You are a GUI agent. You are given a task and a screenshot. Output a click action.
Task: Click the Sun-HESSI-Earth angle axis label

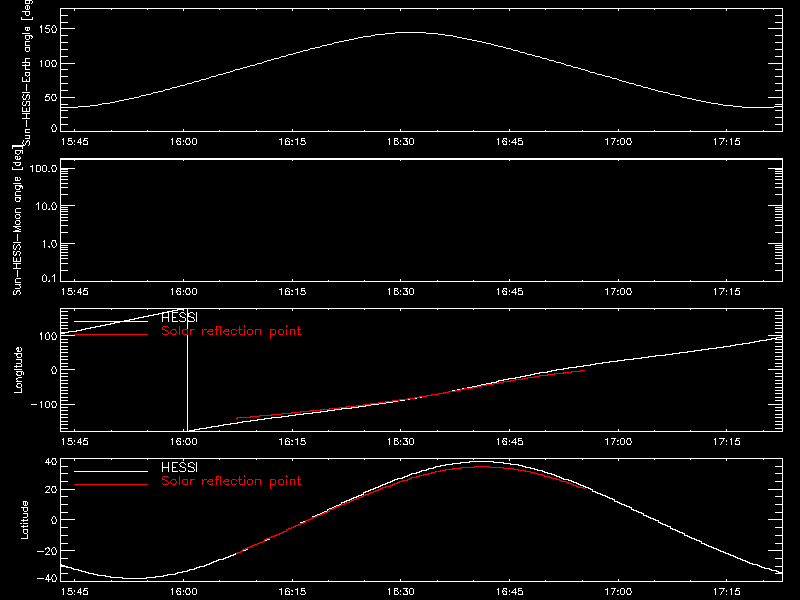pyautogui.click(x=27, y=73)
